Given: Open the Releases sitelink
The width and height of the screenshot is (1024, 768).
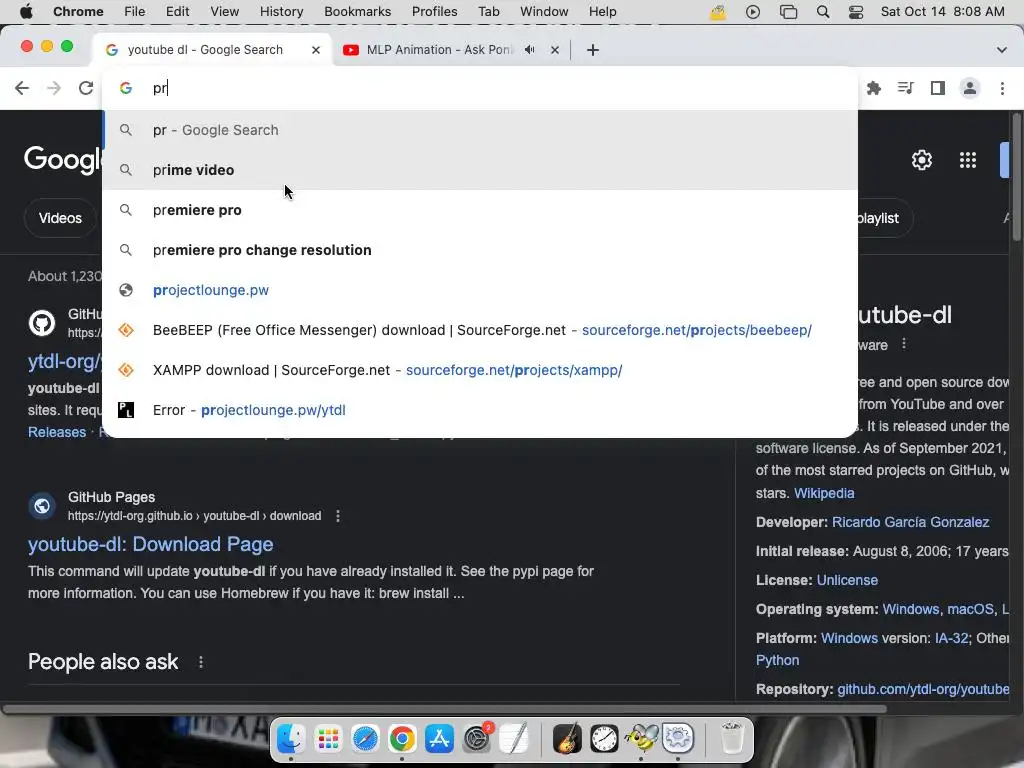Looking at the screenshot, I should (57, 432).
